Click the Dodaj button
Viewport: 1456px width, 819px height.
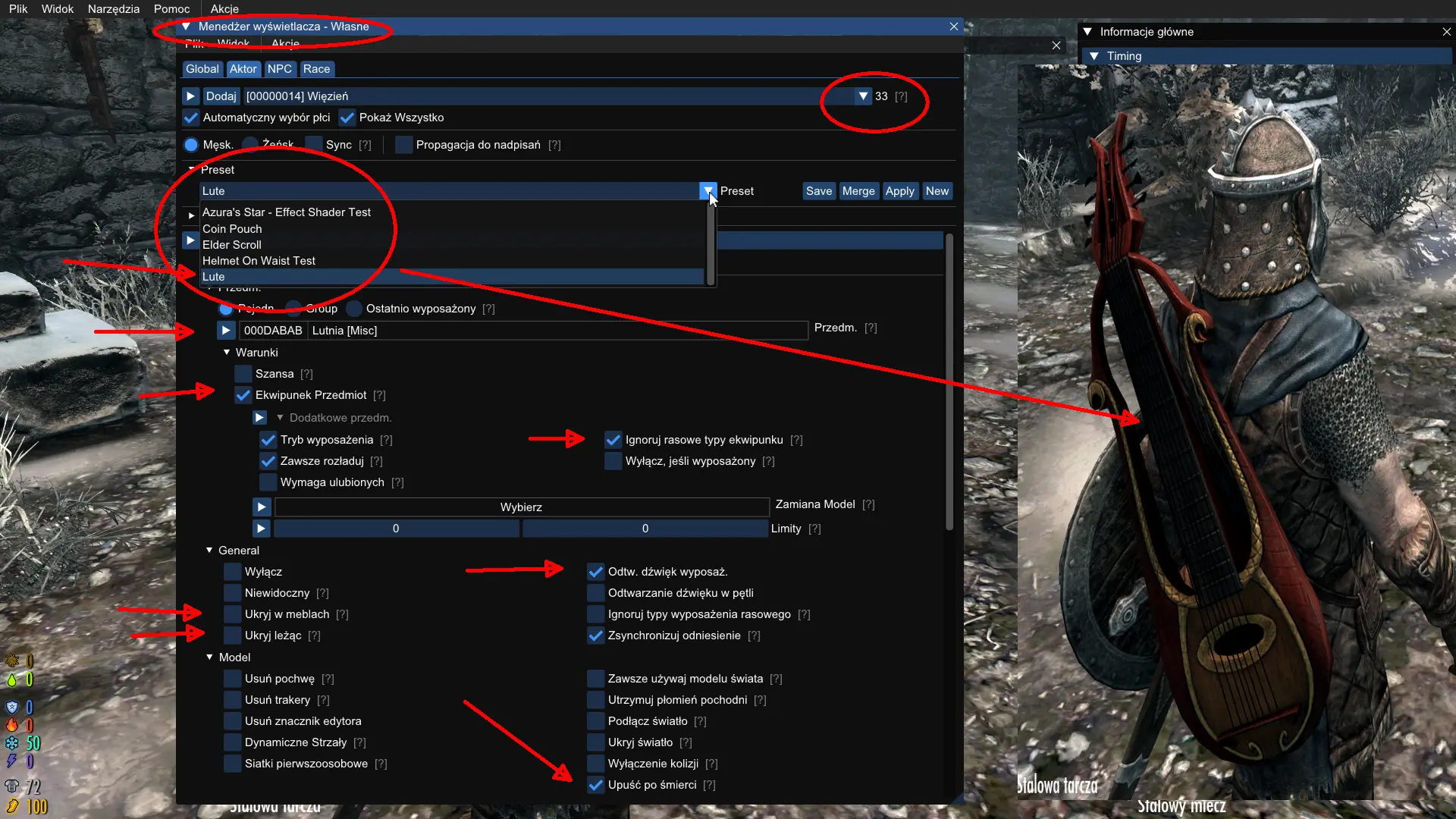click(221, 96)
